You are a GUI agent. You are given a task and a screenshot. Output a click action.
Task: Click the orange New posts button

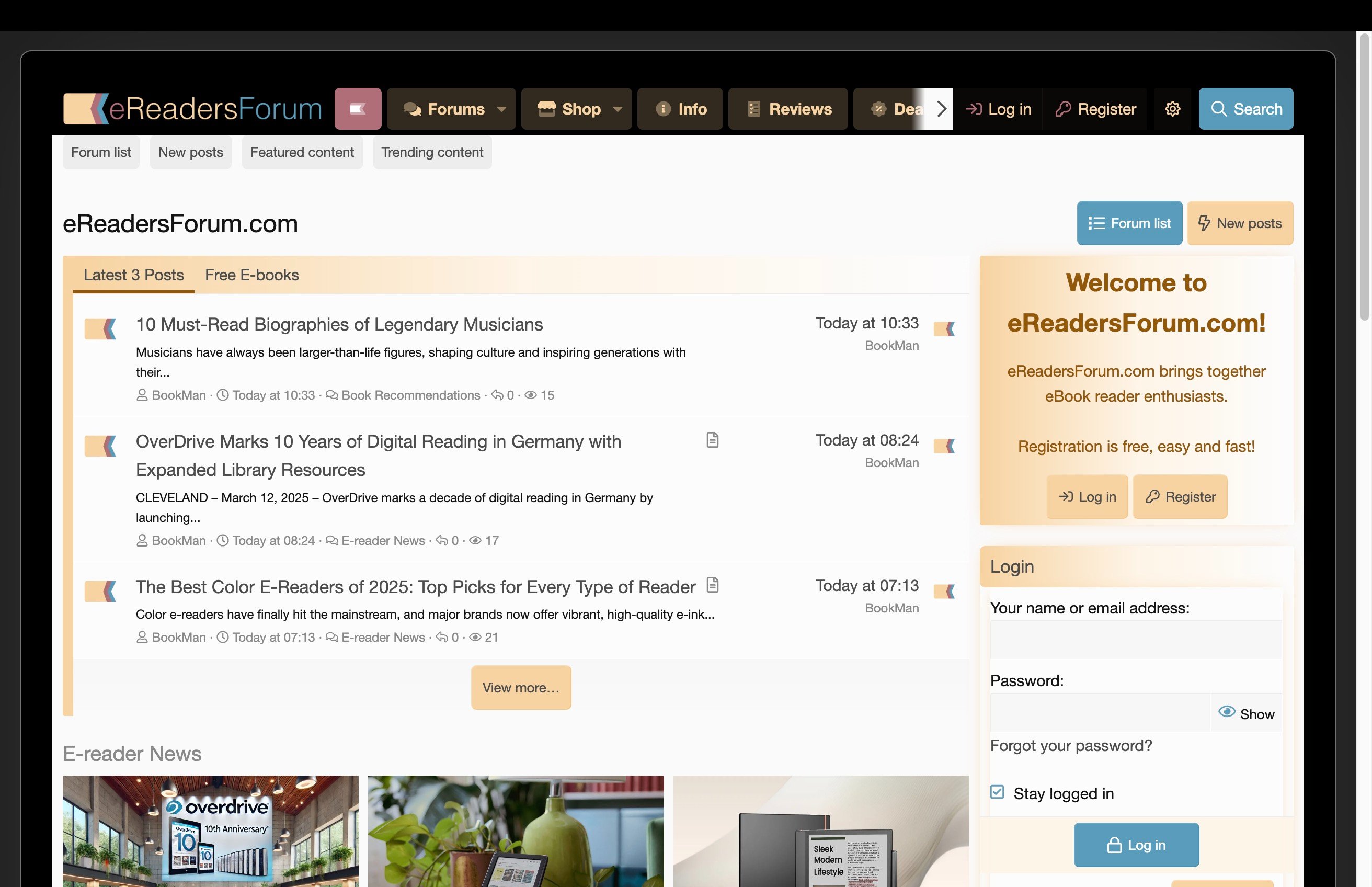tap(1240, 223)
